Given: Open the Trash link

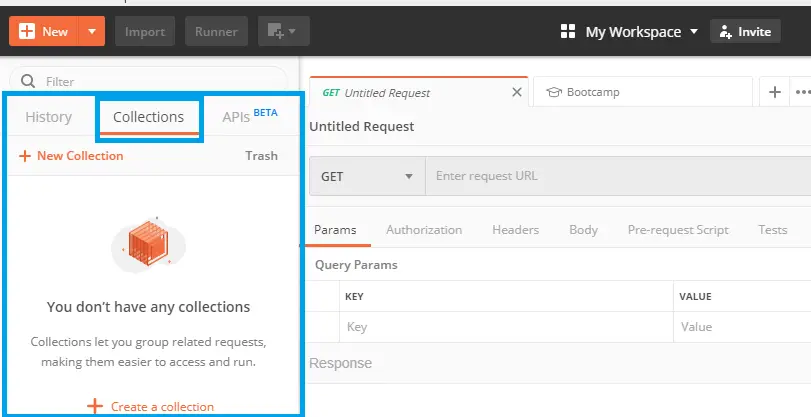Looking at the screenshot, I should coord(261,155).
